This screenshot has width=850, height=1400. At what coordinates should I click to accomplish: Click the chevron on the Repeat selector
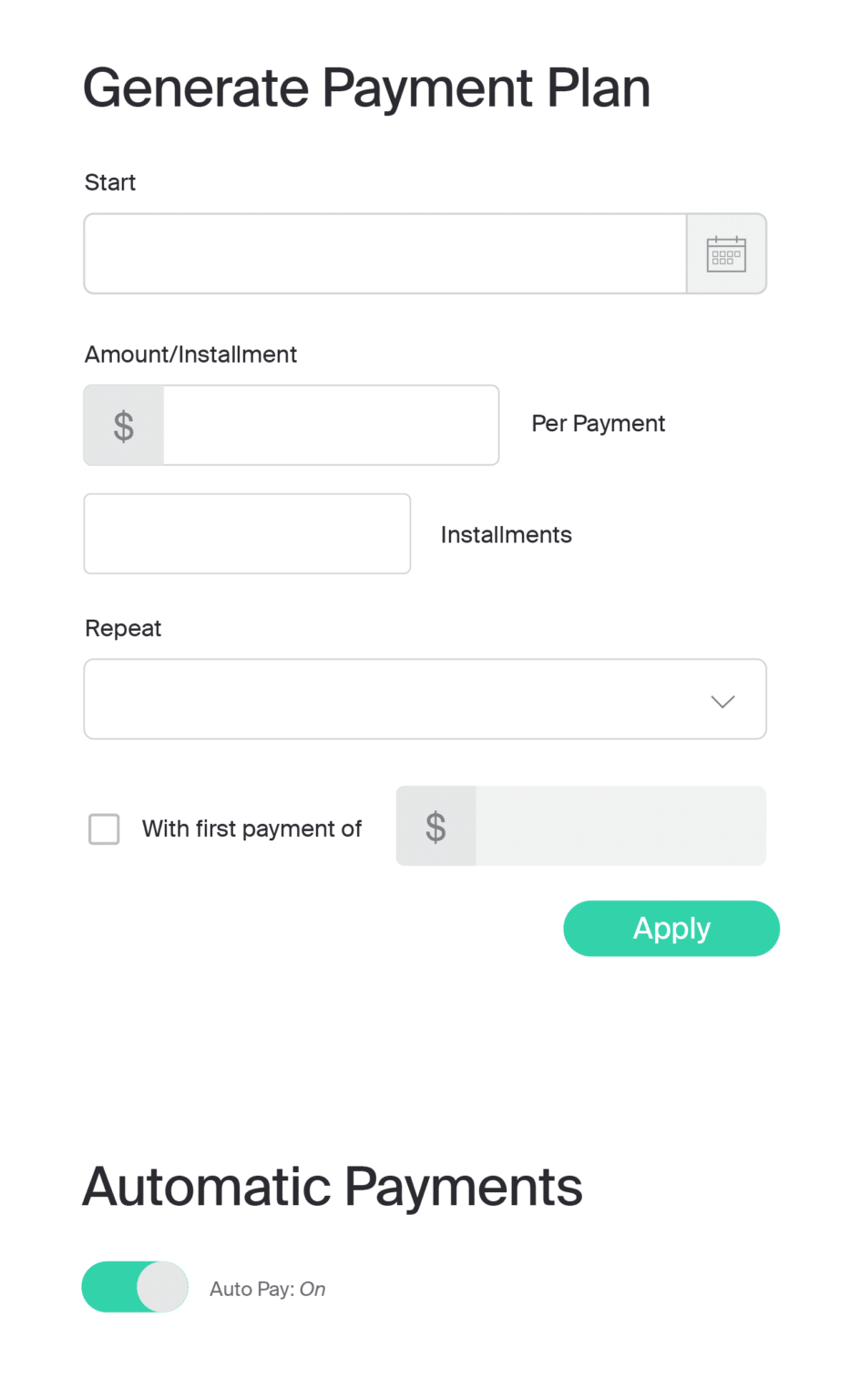click(x=722, y=702)
